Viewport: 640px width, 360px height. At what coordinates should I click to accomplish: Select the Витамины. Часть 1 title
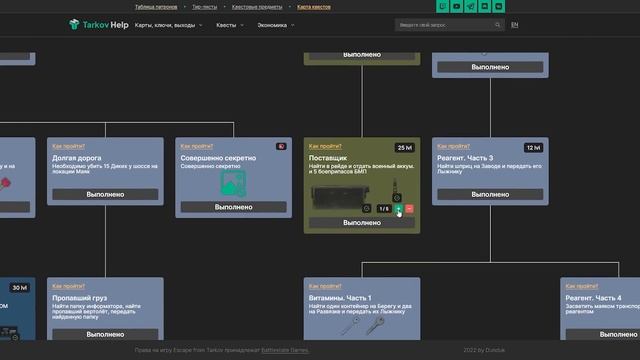340,298
